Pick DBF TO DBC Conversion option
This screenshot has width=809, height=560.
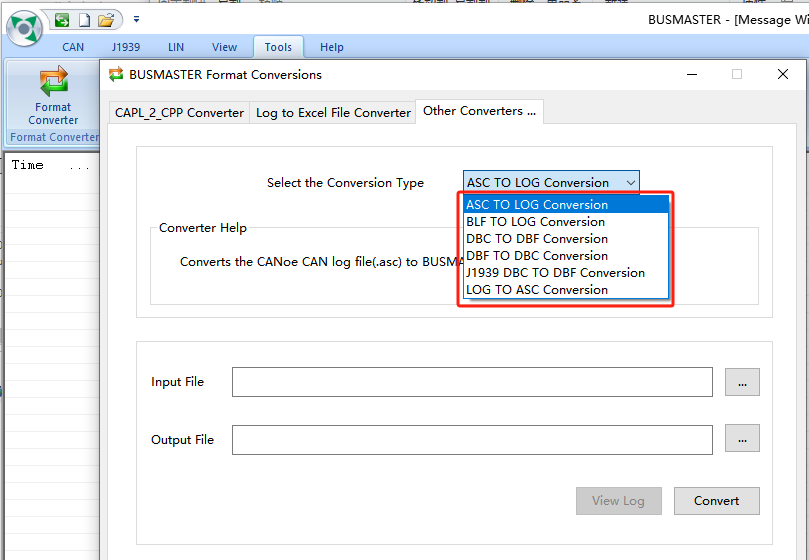(x=566, y=255)
